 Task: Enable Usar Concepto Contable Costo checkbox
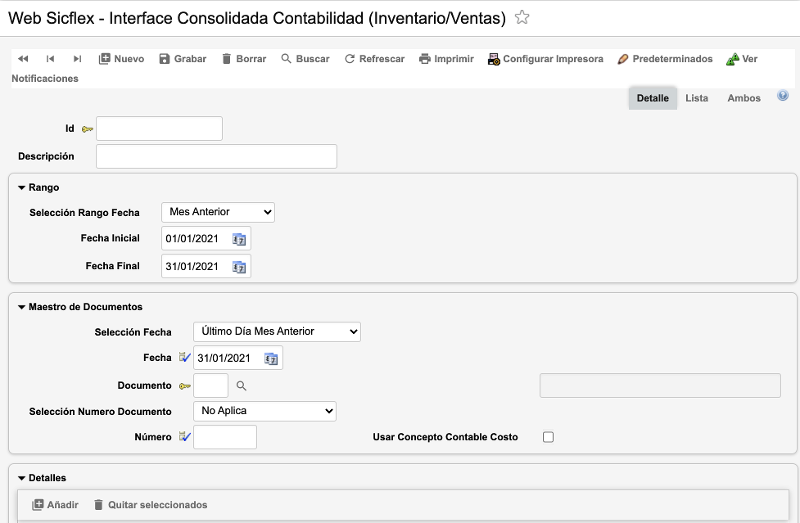tap(548, 437)
